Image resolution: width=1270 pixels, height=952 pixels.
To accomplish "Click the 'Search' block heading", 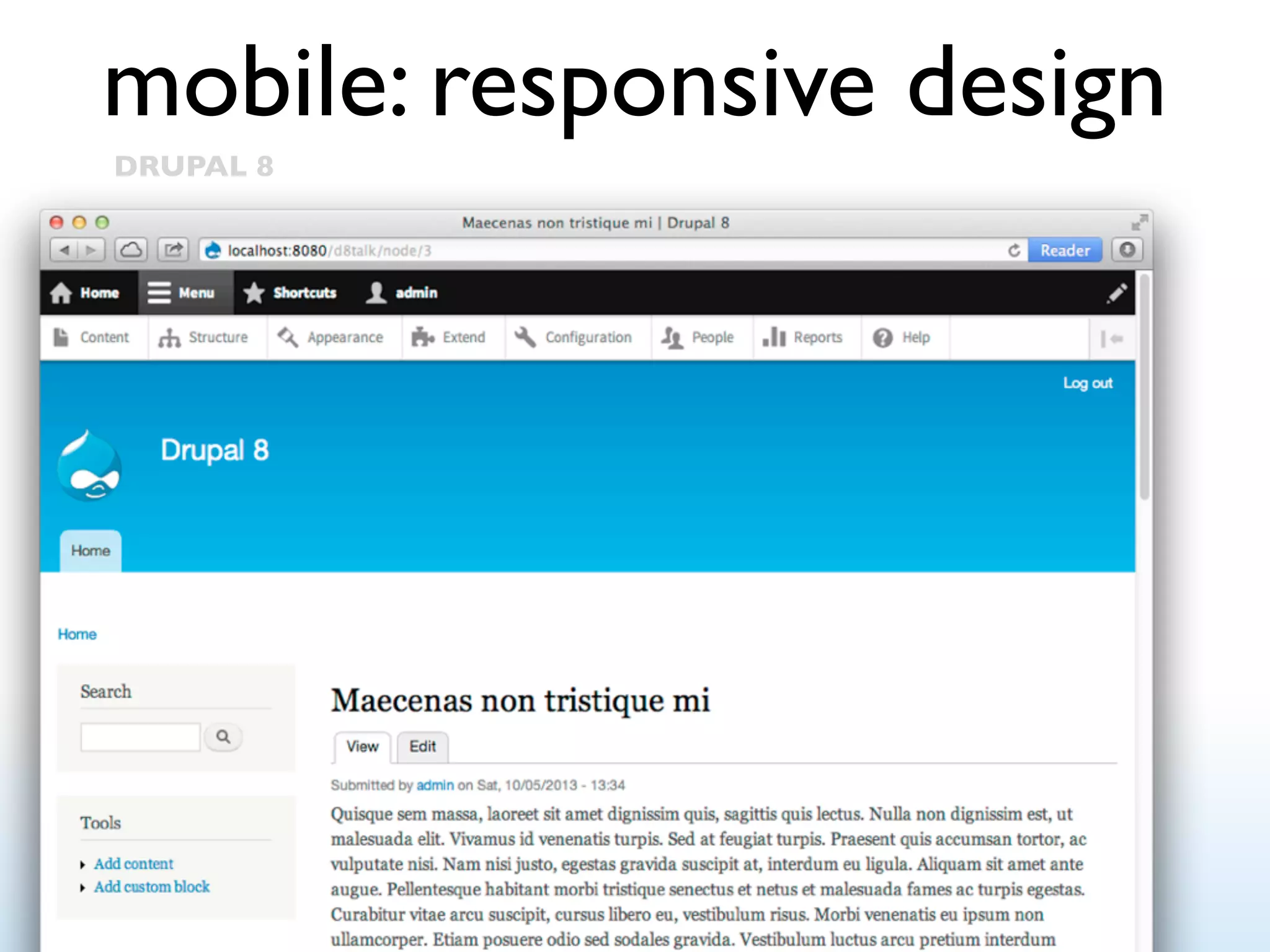I will [x=105, y=692].
